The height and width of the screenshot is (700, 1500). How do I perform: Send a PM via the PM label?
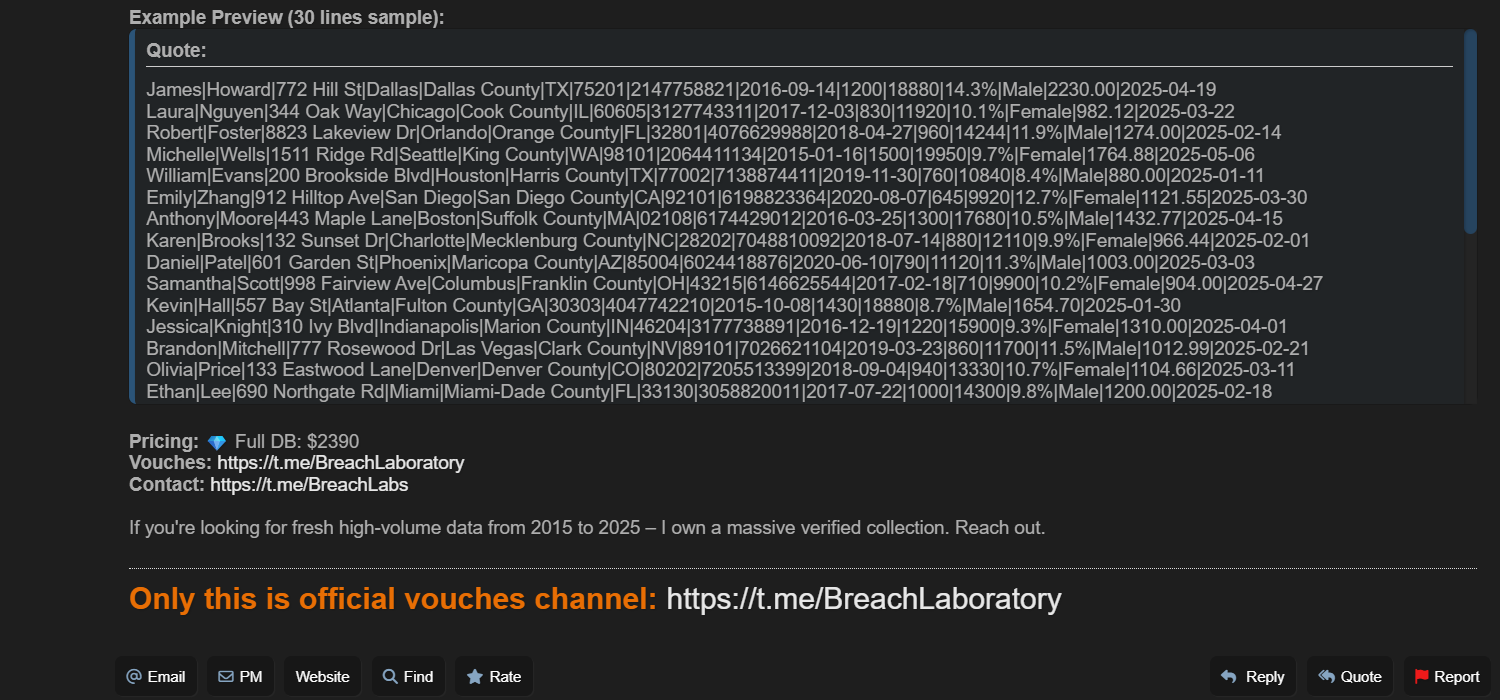point(251,677)
